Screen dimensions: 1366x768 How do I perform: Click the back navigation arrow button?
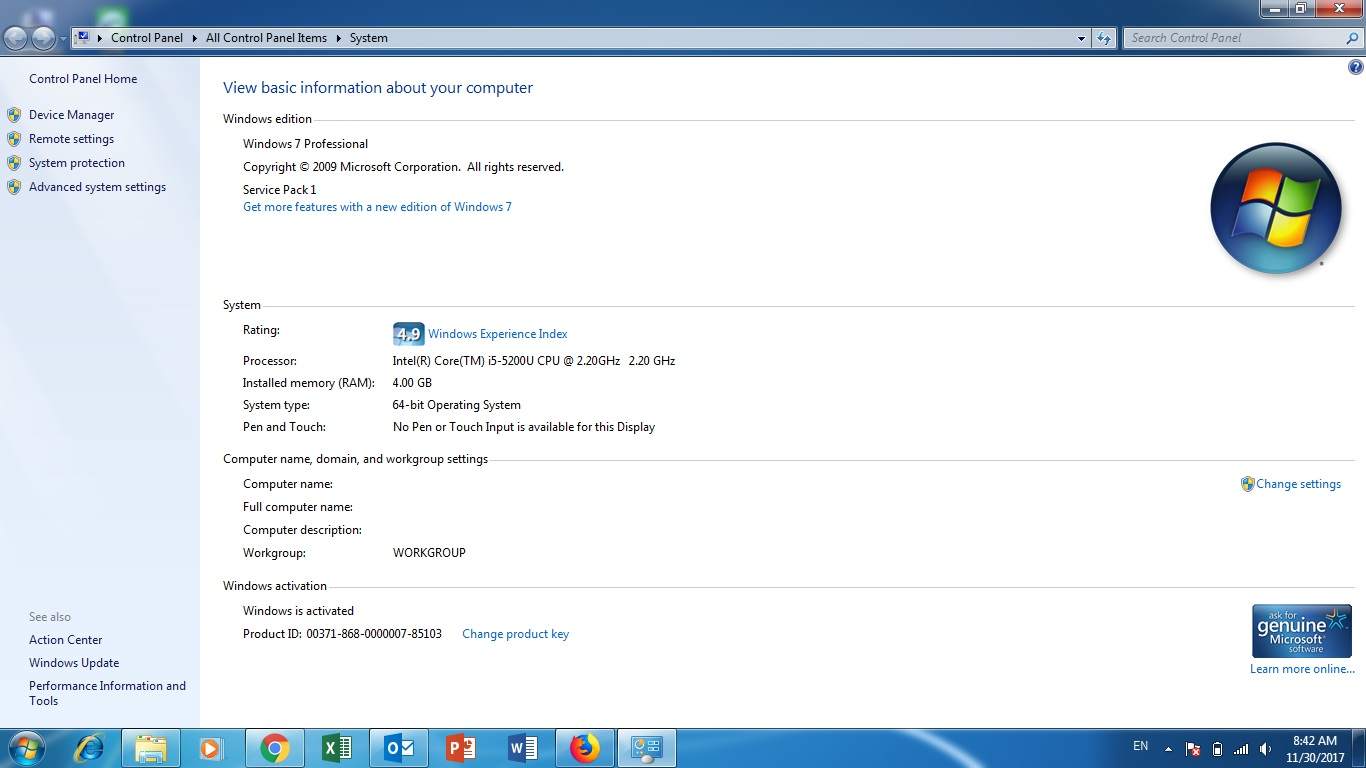16,38
